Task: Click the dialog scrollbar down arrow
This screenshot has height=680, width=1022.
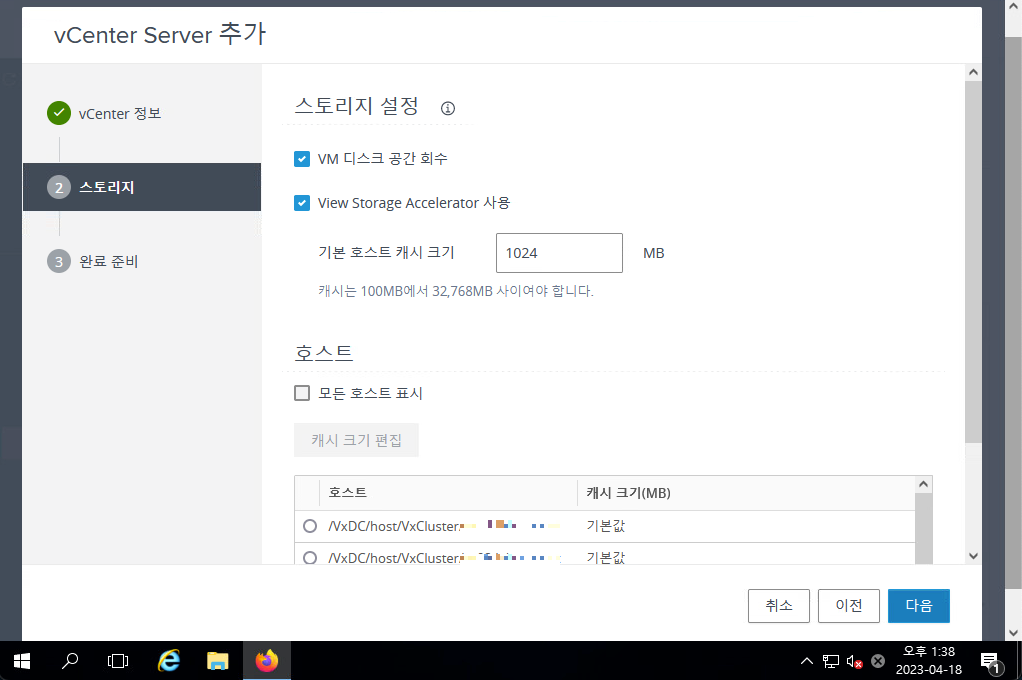Action: coord(973,556)
